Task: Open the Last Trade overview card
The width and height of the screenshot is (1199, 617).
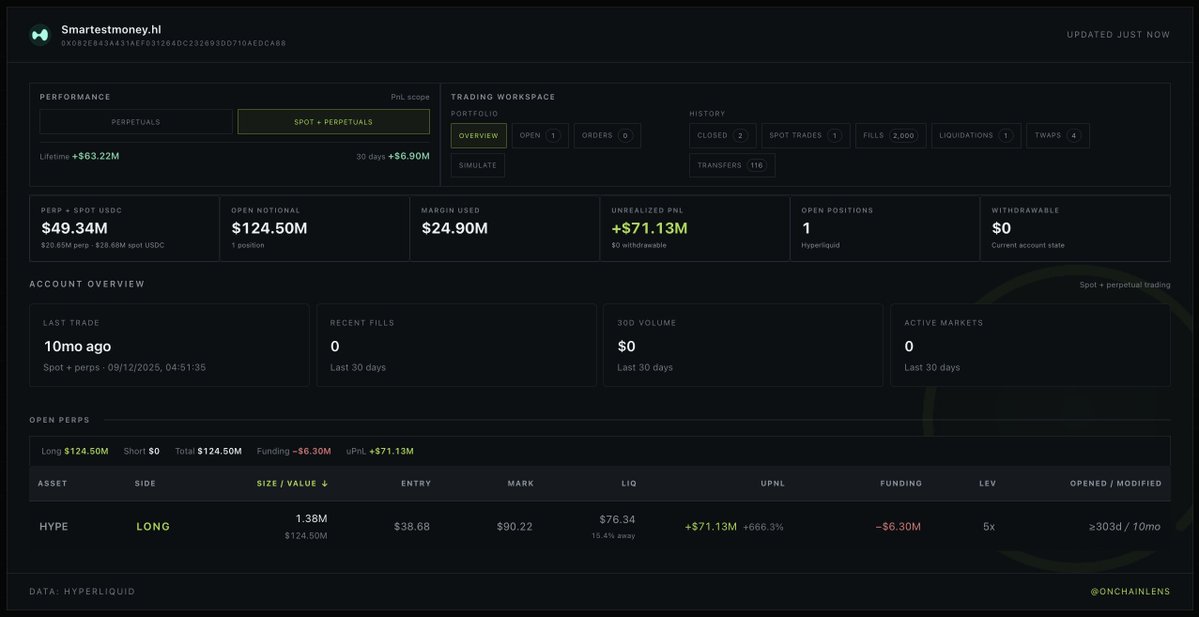Action: pos(169,345)
